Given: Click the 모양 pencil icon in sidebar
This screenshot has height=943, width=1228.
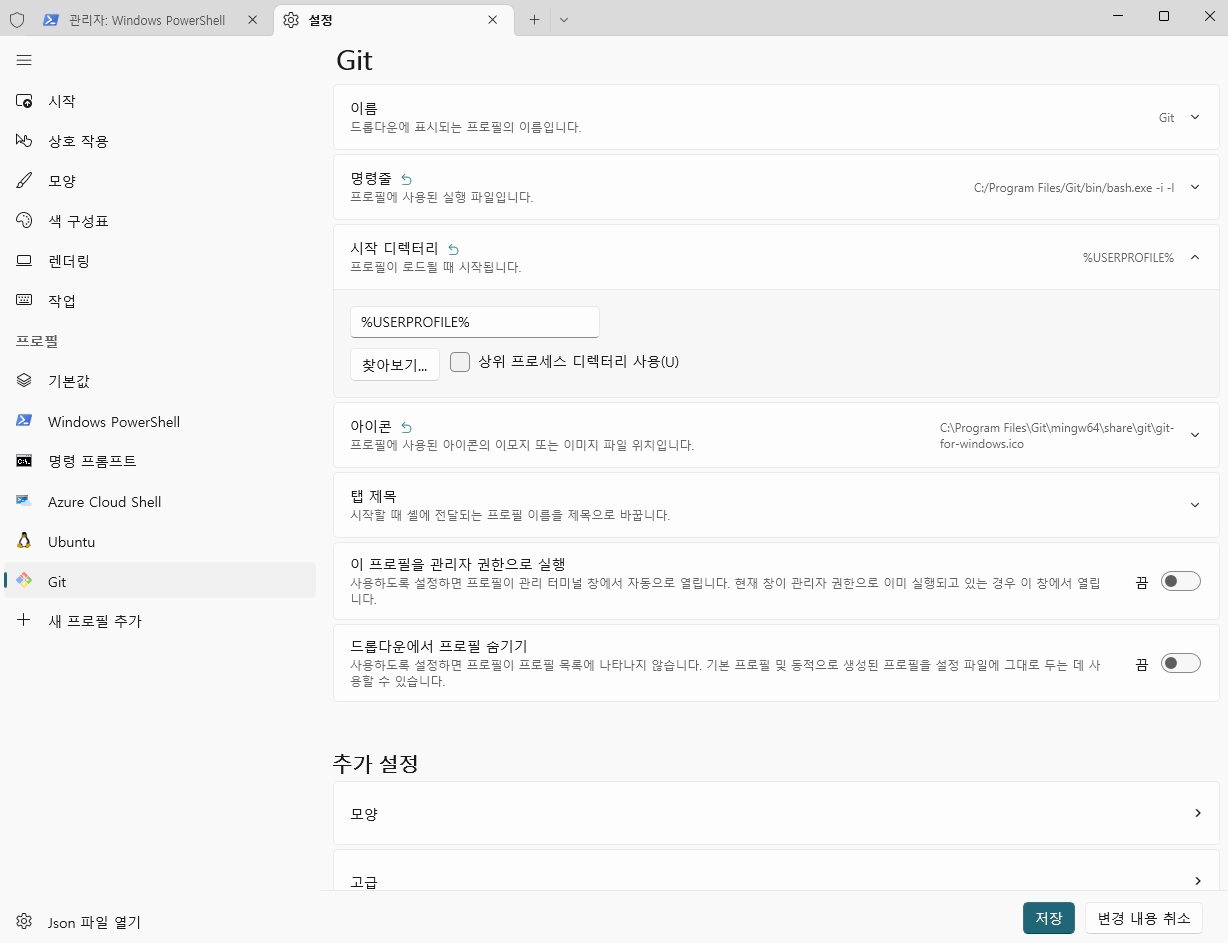Looking at the screenshot, I should pyautogui.click(x=24, y=181).
